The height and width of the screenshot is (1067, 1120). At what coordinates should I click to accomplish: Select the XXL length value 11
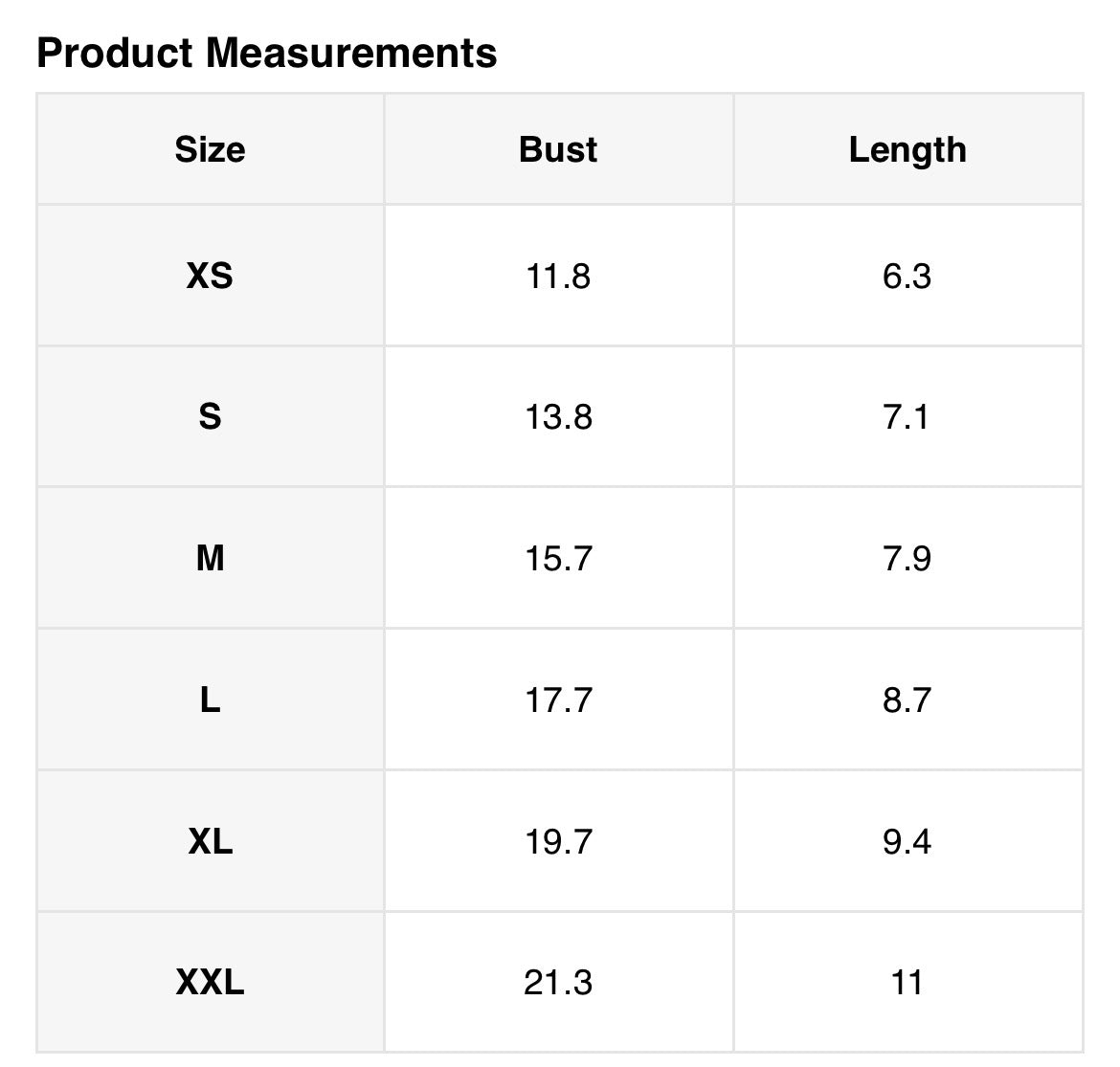907,982
